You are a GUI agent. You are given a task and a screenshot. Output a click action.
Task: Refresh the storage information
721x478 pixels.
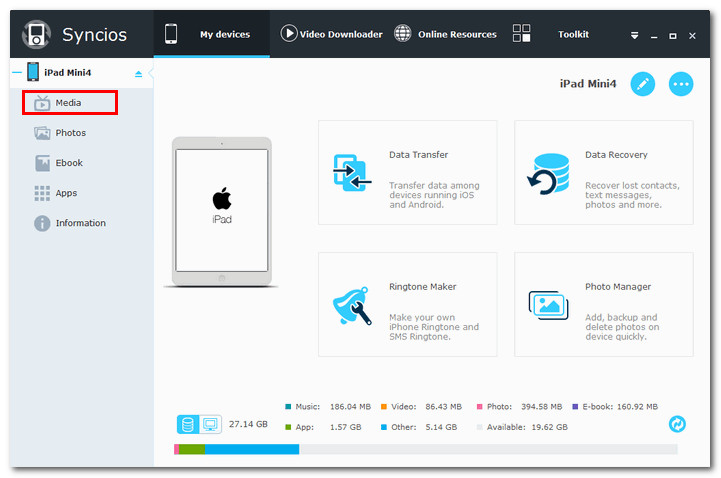(677, 424)
